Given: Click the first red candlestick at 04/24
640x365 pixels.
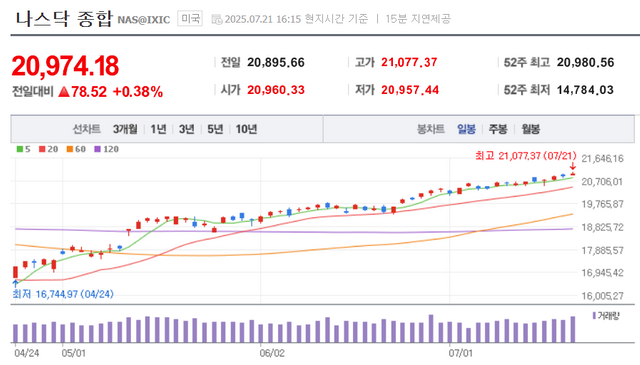Looking at the screenshot, I should [x=16, y=272].
